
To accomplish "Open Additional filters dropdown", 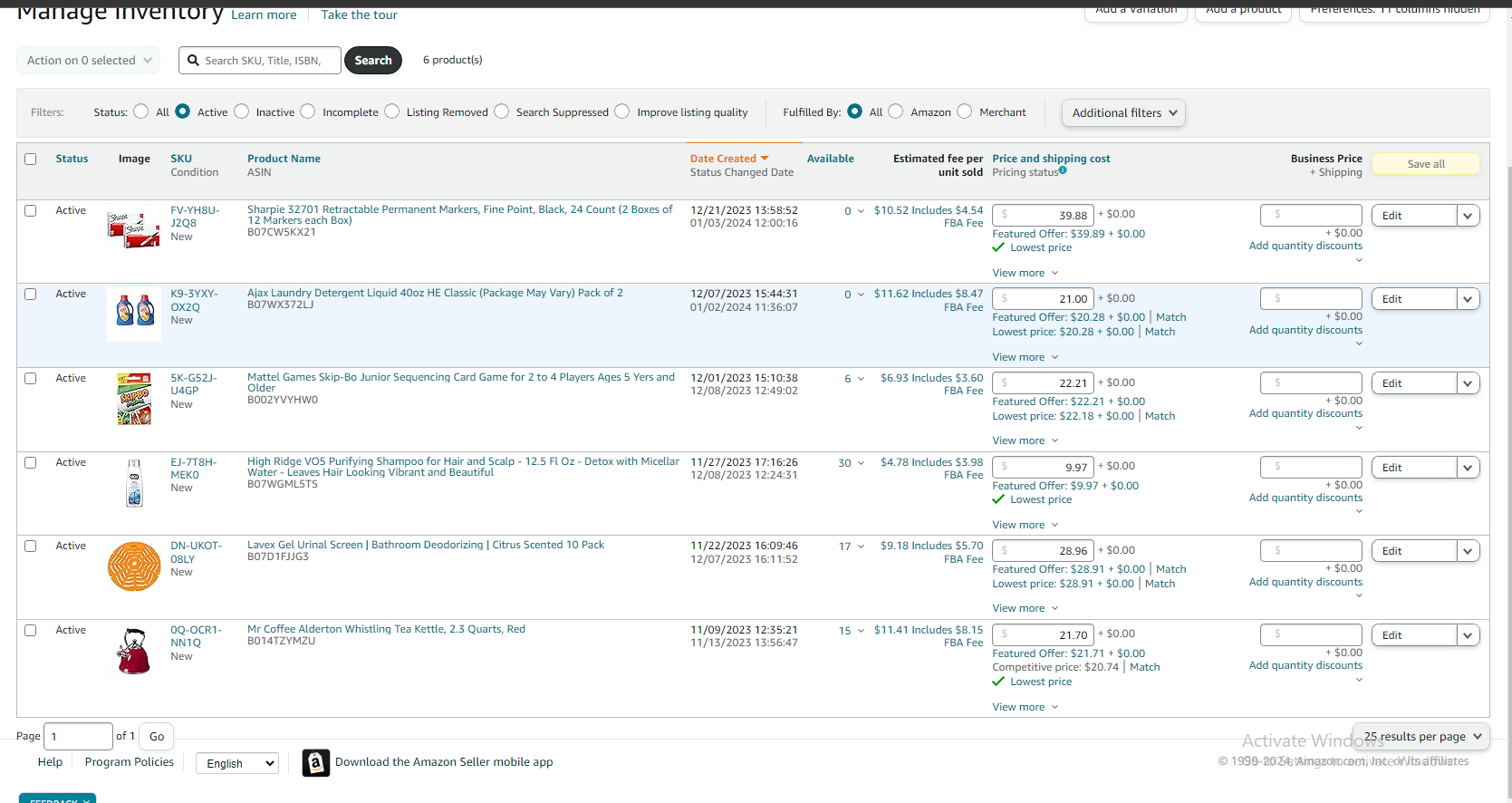I will (1123, 112).
